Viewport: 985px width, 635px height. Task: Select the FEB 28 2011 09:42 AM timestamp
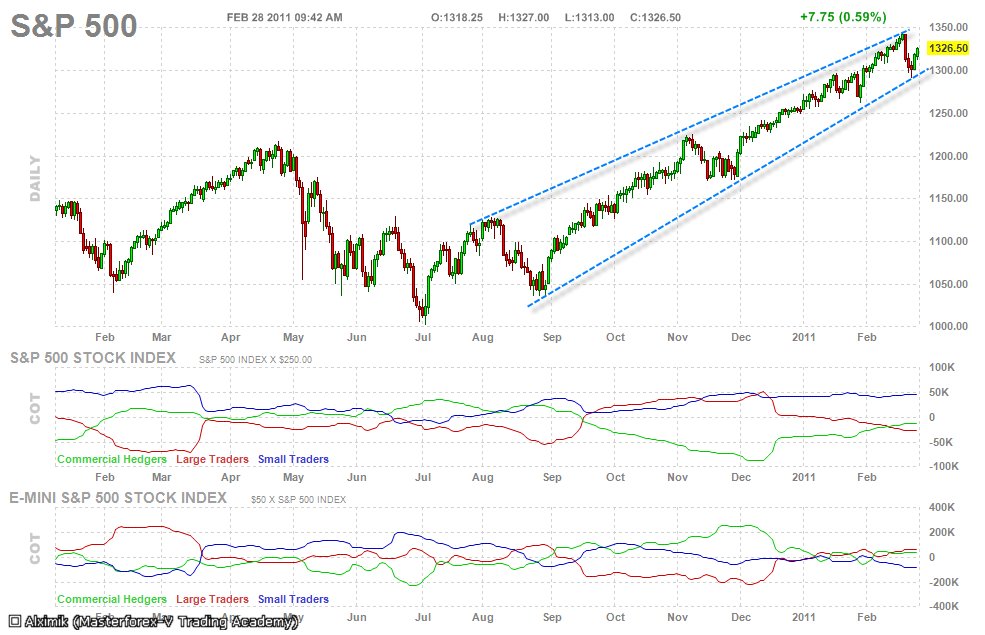285,18
